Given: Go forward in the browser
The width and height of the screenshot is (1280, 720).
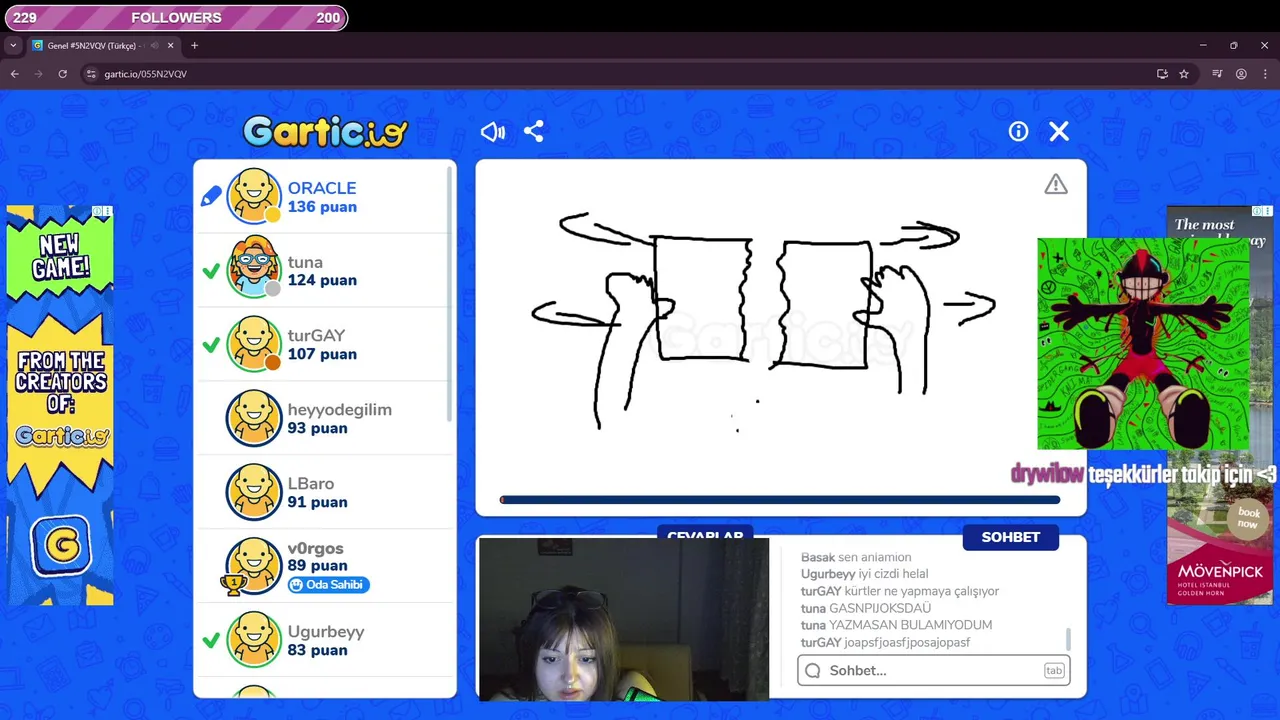Looking at the screenshot, I should click(x=38, y=74).
